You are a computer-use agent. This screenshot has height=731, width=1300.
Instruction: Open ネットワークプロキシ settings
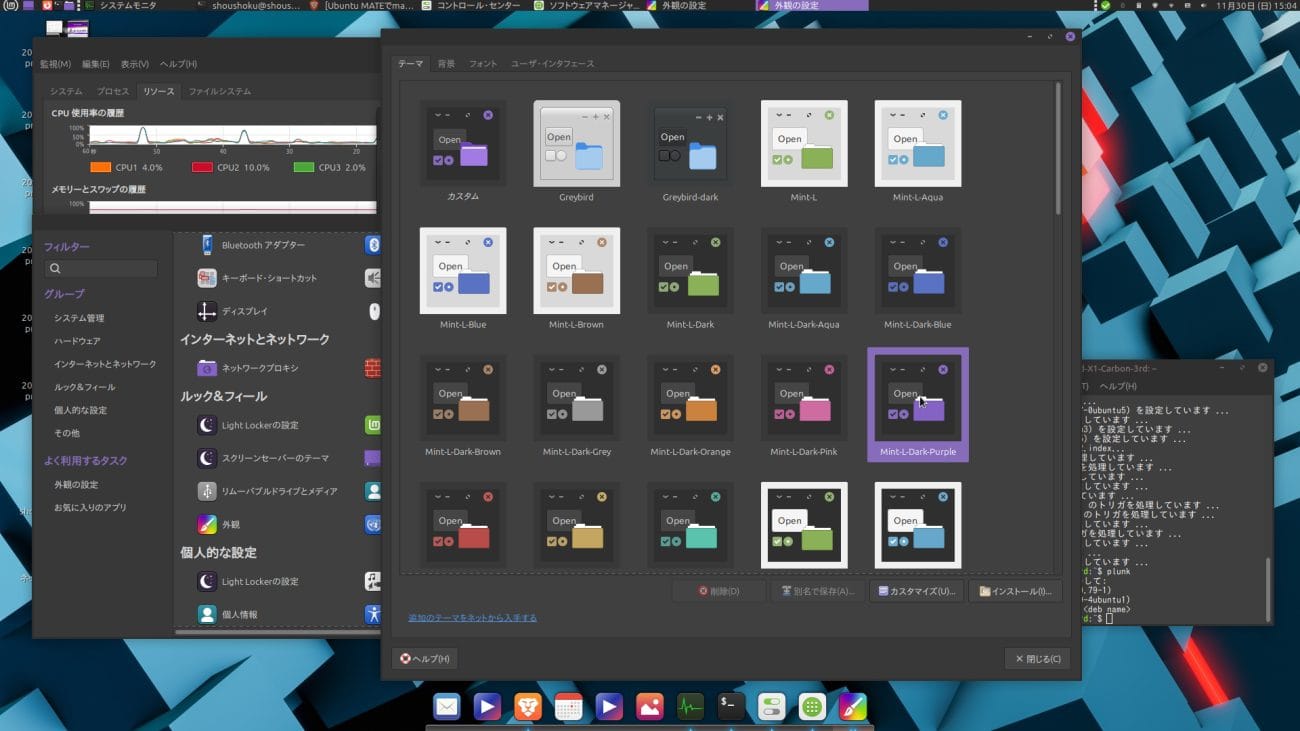207,368
